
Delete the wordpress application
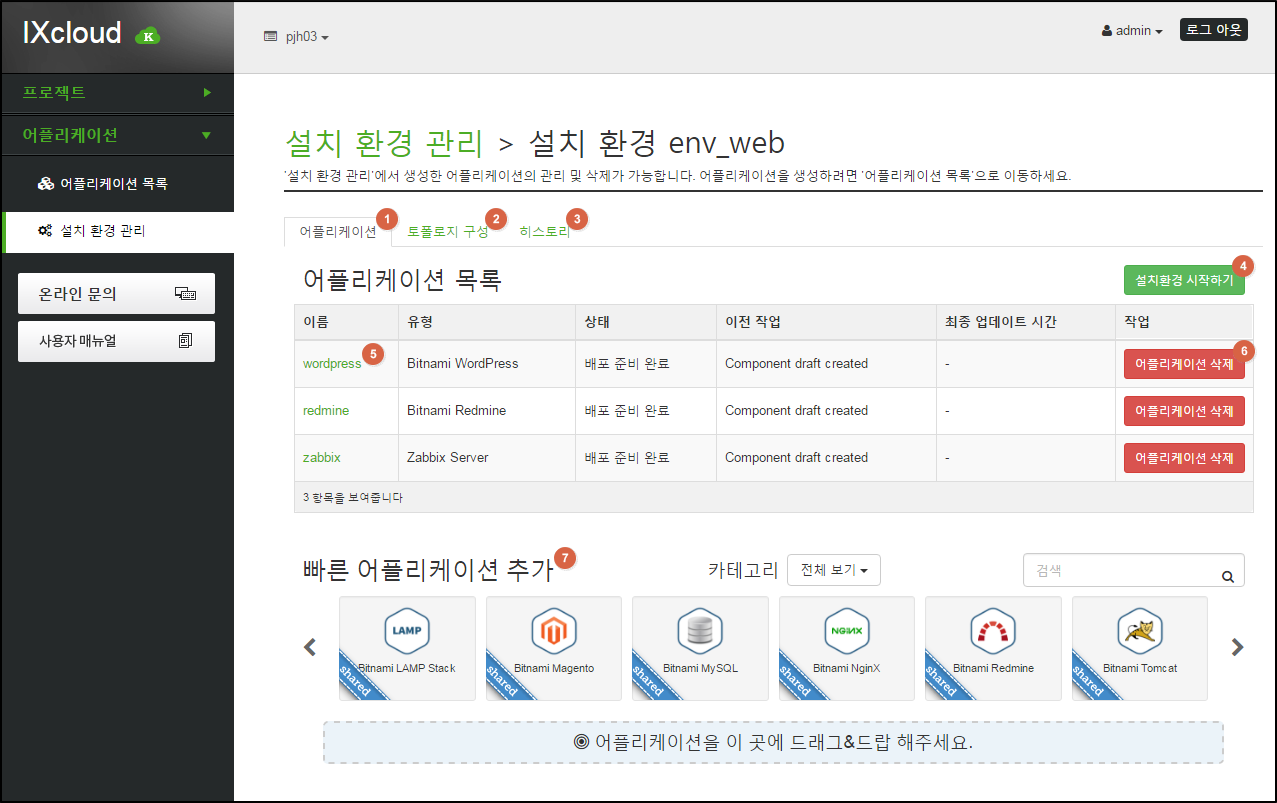(x=1184, y=364)
